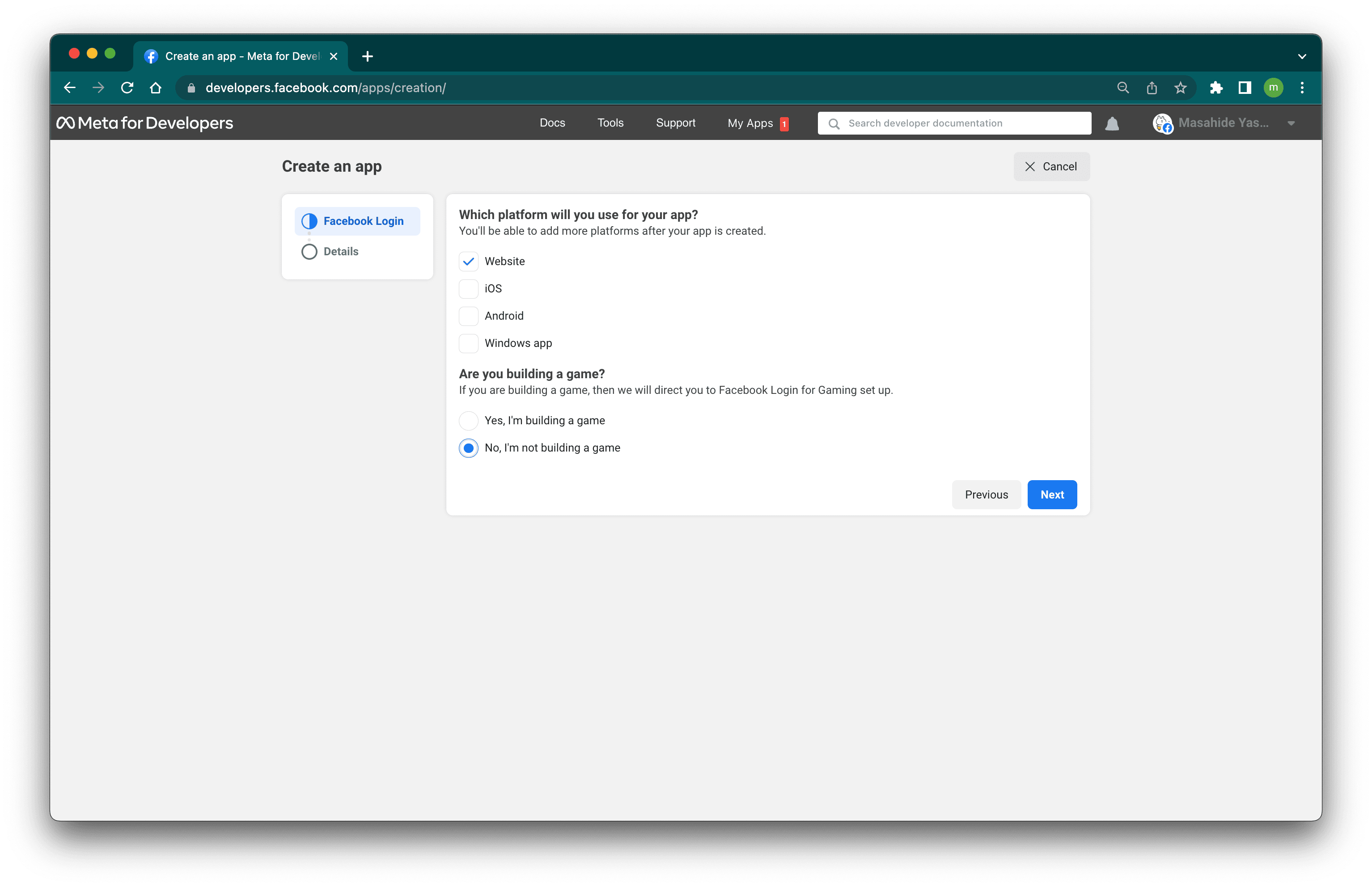Focus the Search developer documentation field

pyautogui.click(x=954, y=123)
